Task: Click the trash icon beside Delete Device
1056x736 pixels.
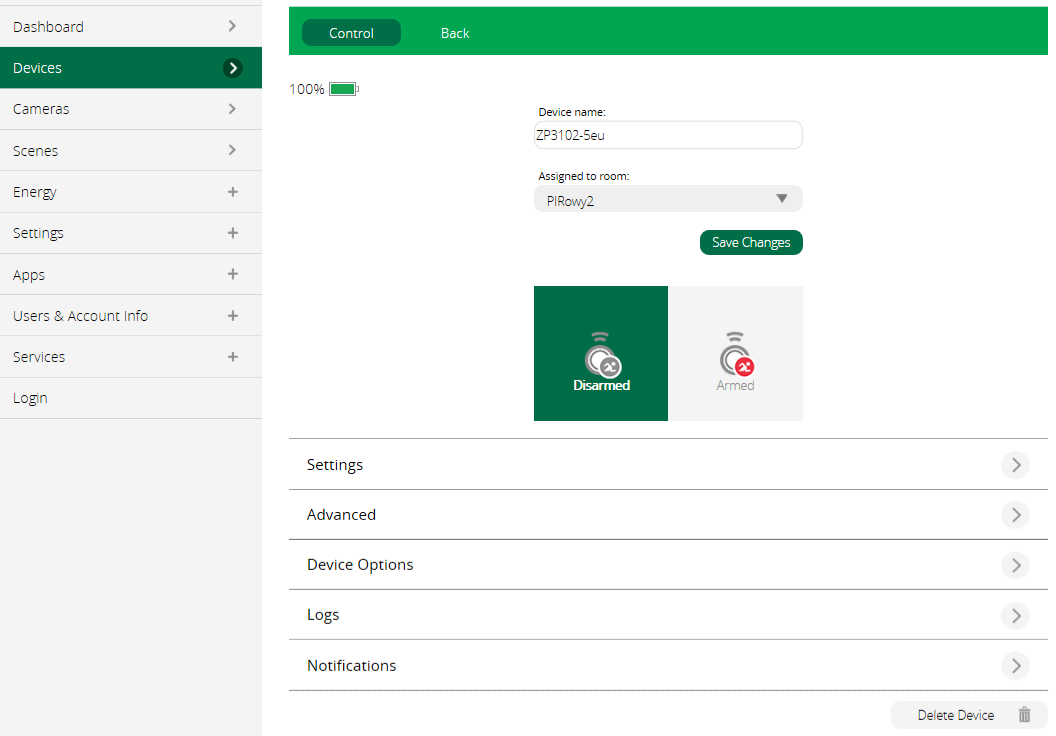Action: [1024, 715]
